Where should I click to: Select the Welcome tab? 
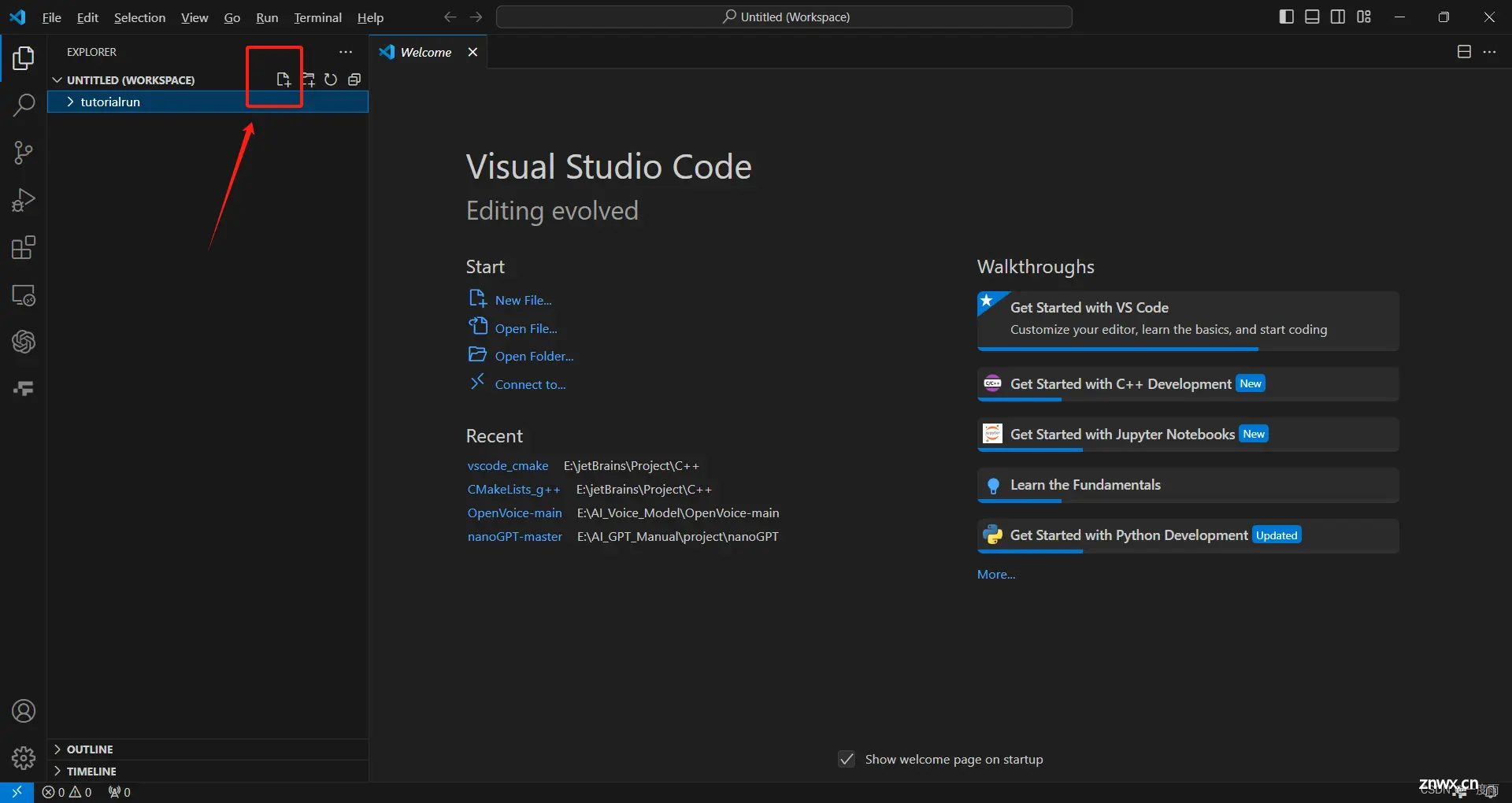click(428, 52)
